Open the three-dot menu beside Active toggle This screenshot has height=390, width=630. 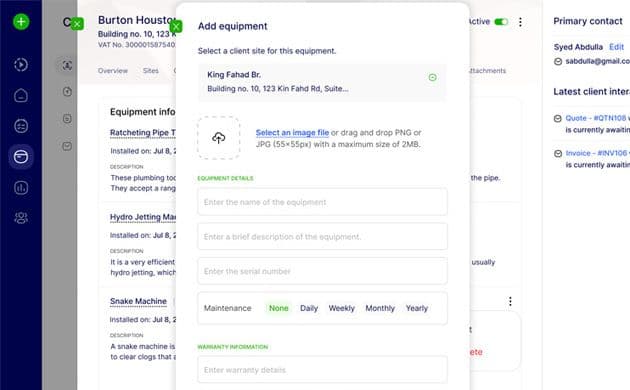click(520, 22)
